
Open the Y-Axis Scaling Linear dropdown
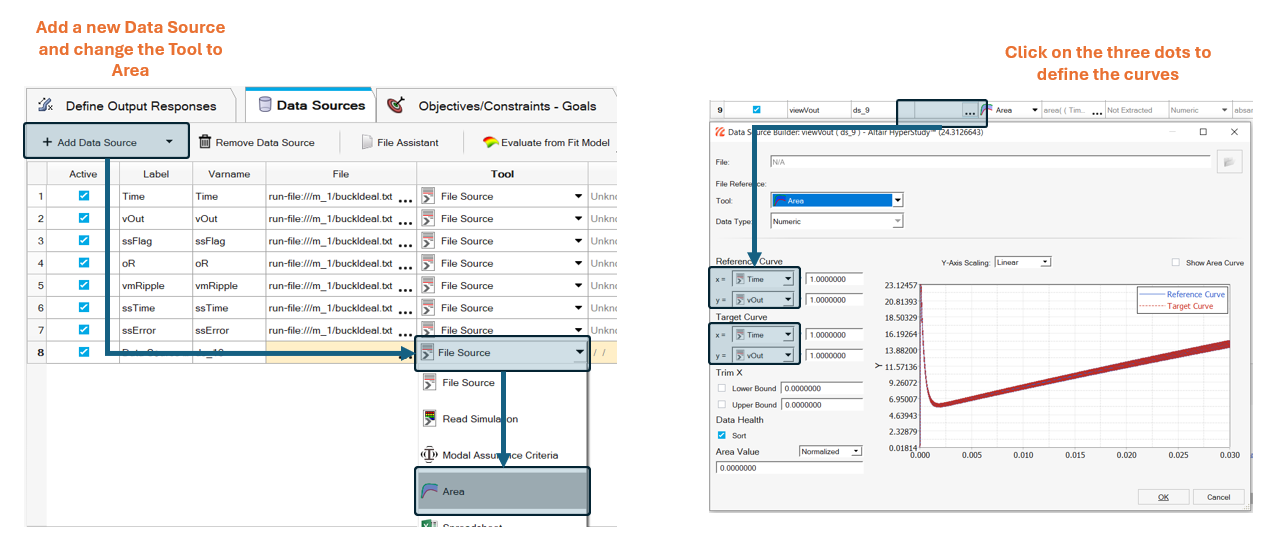[1023, 262]
